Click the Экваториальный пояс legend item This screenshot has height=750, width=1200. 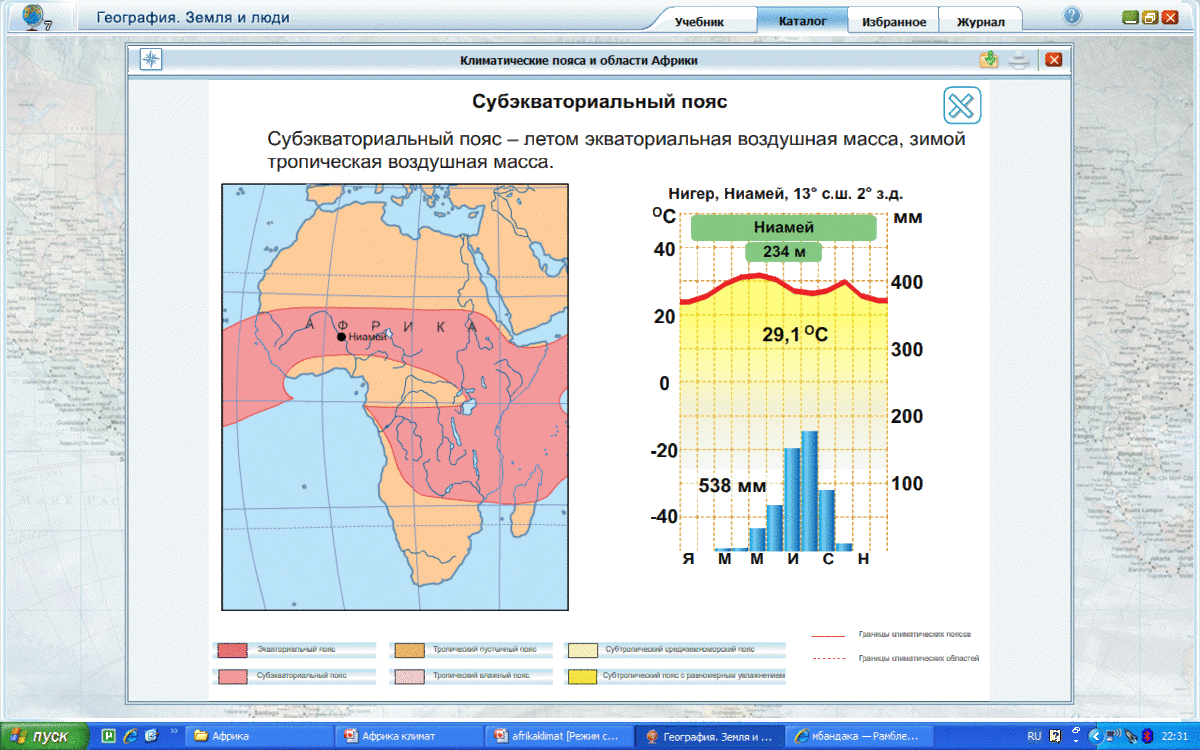click(295, 649)
